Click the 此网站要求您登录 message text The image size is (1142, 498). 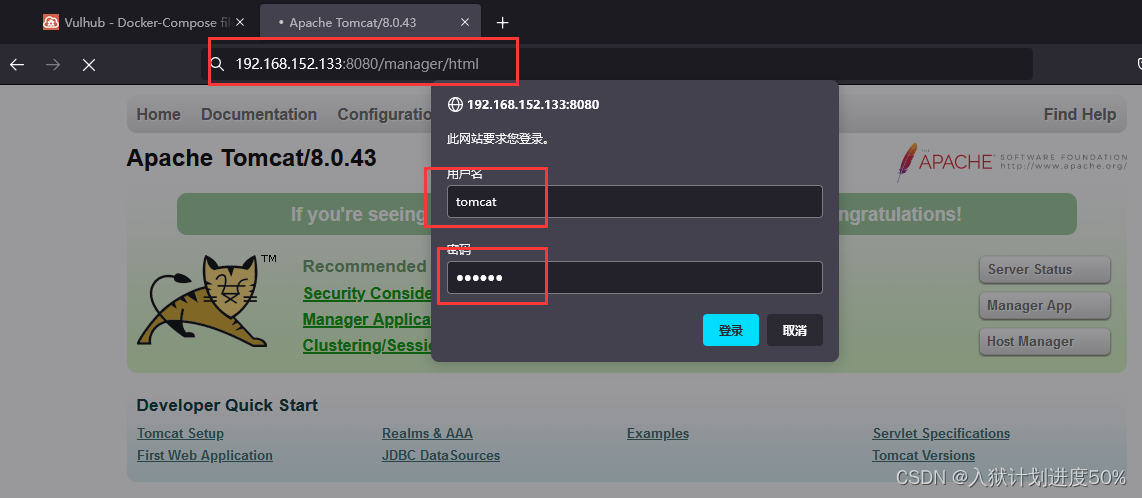click(x=498, y=138)
